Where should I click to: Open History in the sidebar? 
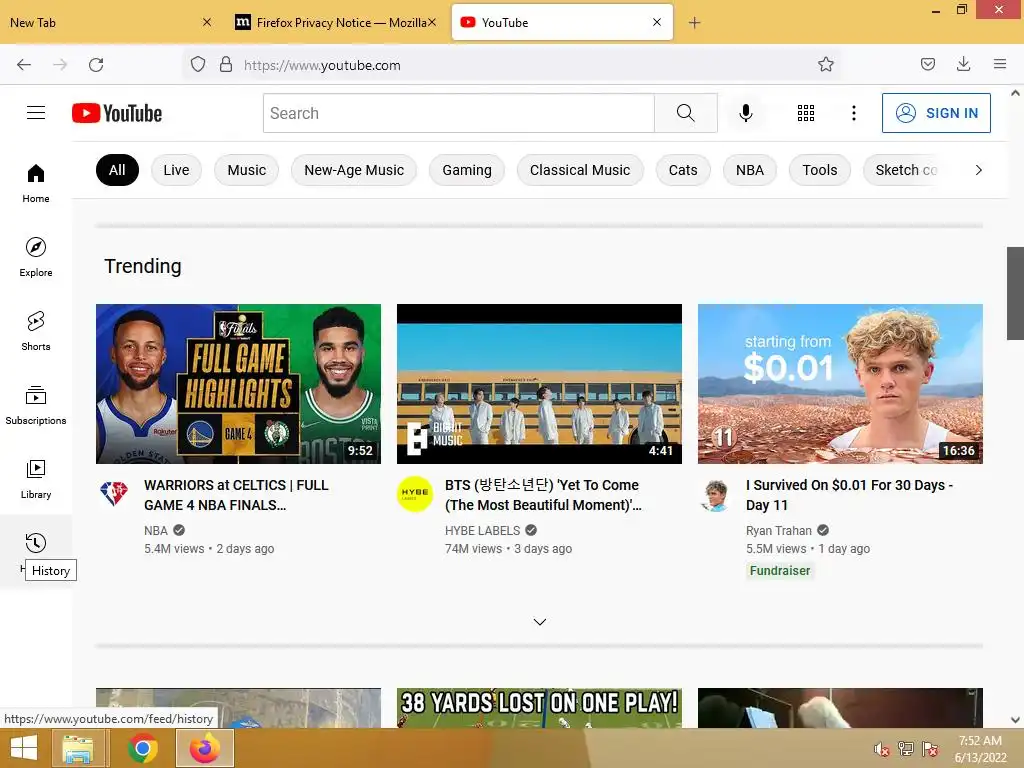36,544
